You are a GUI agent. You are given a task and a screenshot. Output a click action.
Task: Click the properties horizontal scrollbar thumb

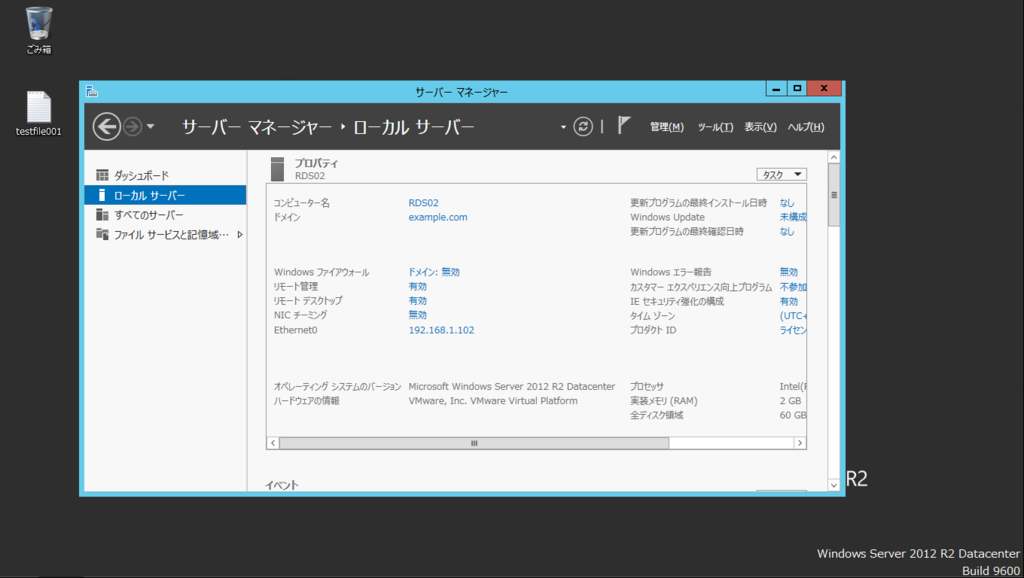coord(474,443)
